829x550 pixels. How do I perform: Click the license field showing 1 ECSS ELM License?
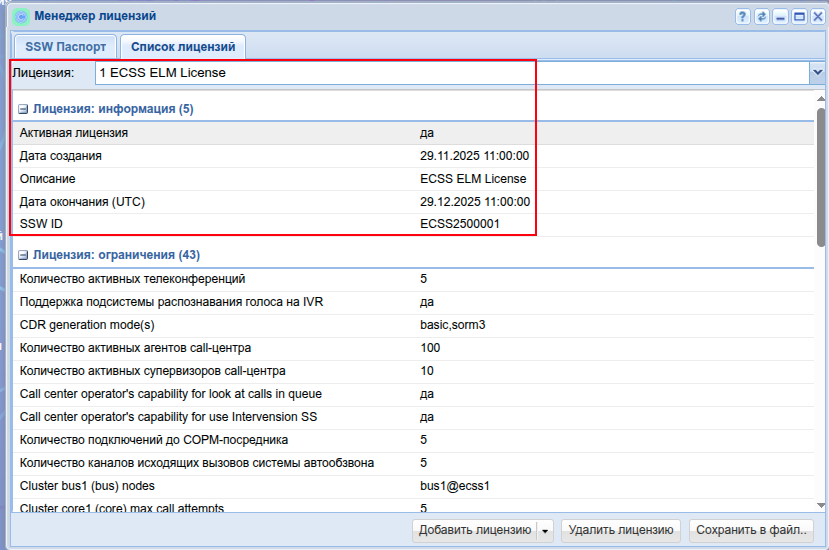453,72
